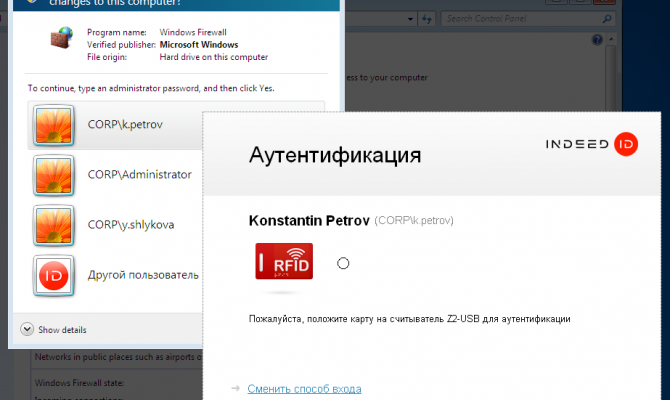Choose the CORP\y.shlykova user picture

(53, 225)
